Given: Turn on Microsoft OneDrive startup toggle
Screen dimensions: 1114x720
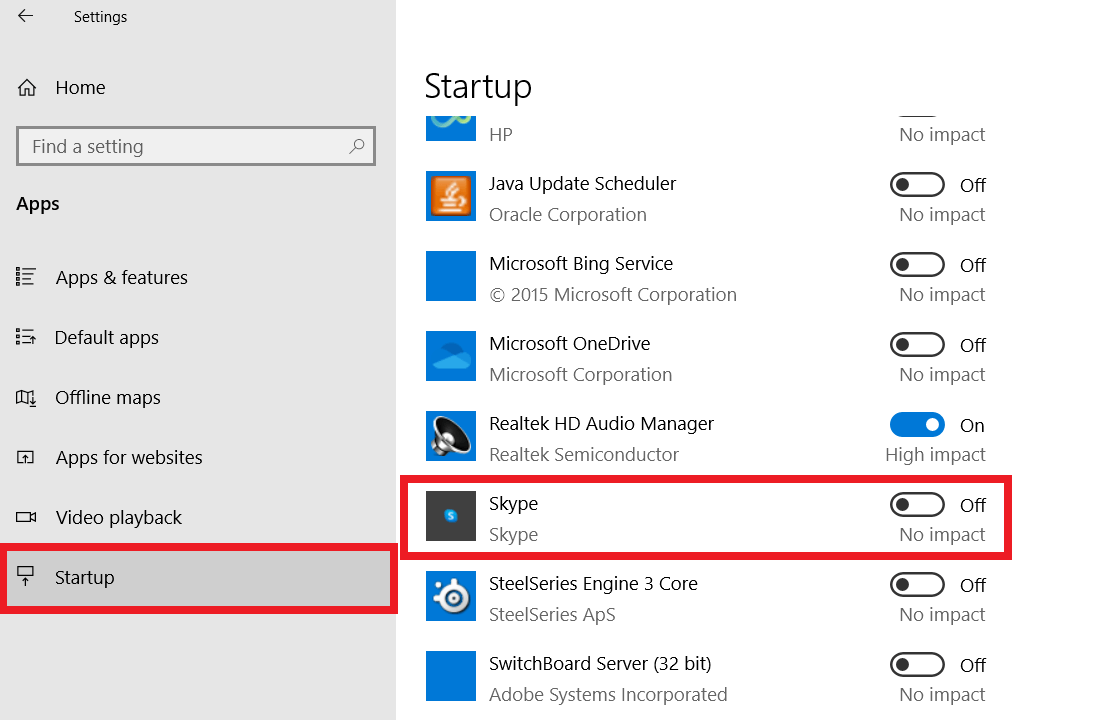Looking at the screenshot, I should point(917,345).
